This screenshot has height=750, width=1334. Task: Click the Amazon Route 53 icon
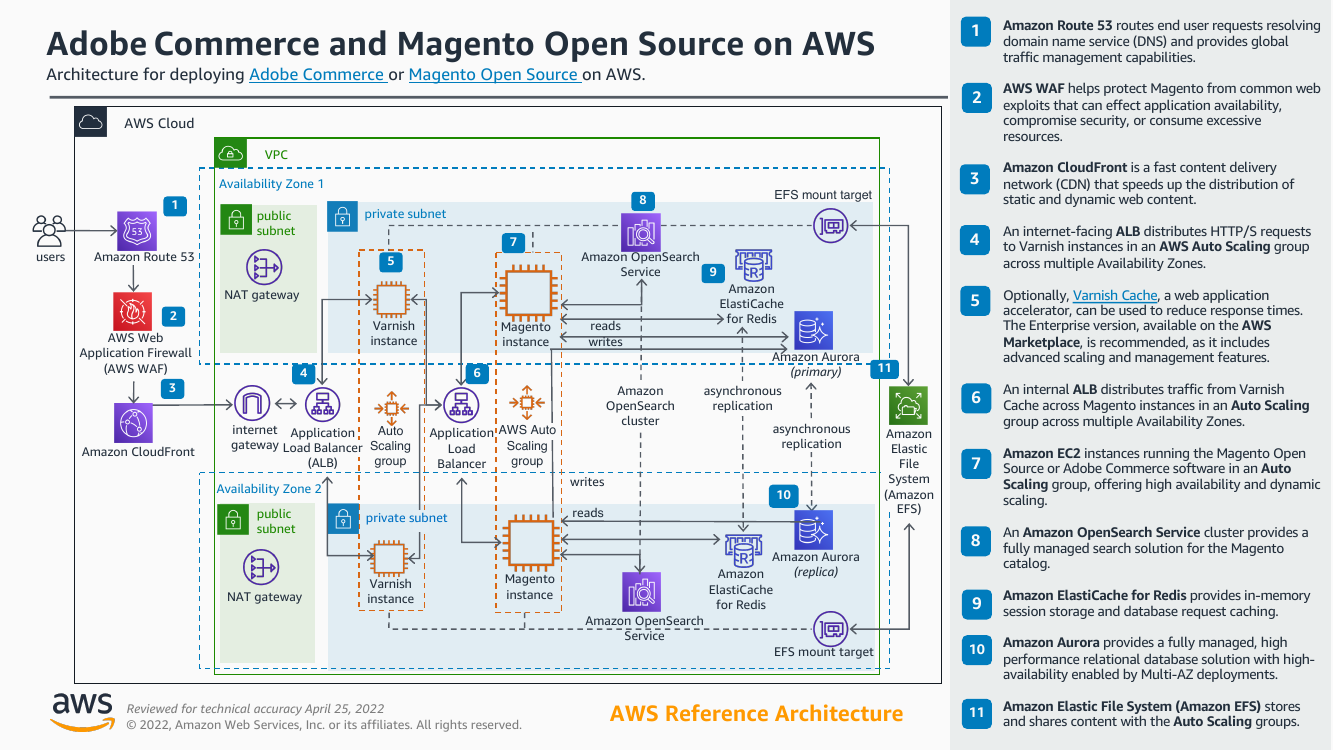135,230
